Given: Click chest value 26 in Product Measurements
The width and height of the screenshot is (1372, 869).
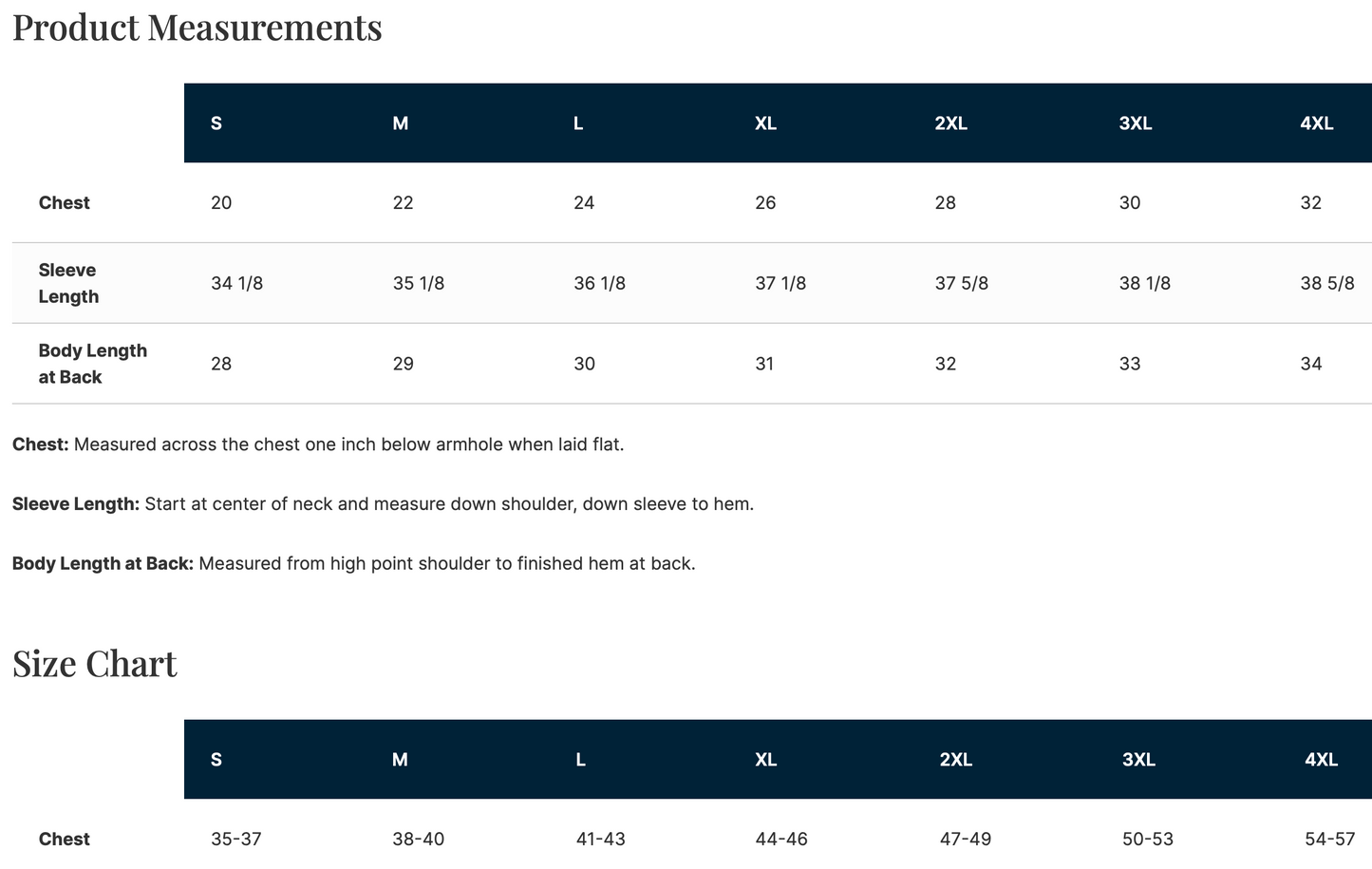Looking at the screenshot, I should (765, 203).
